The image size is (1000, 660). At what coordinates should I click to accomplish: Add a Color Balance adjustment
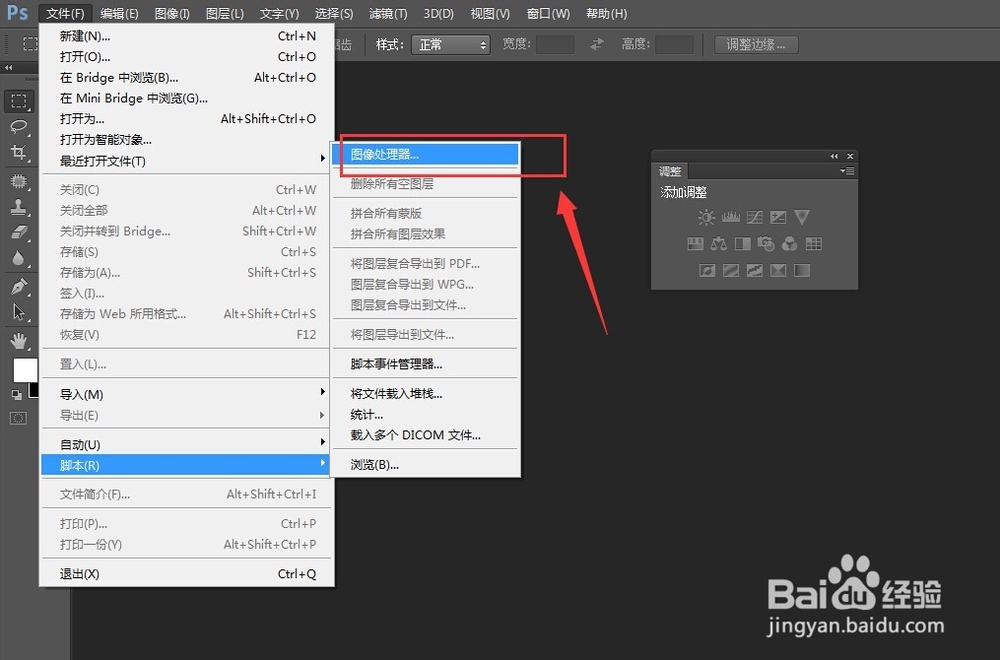(719, 244)
